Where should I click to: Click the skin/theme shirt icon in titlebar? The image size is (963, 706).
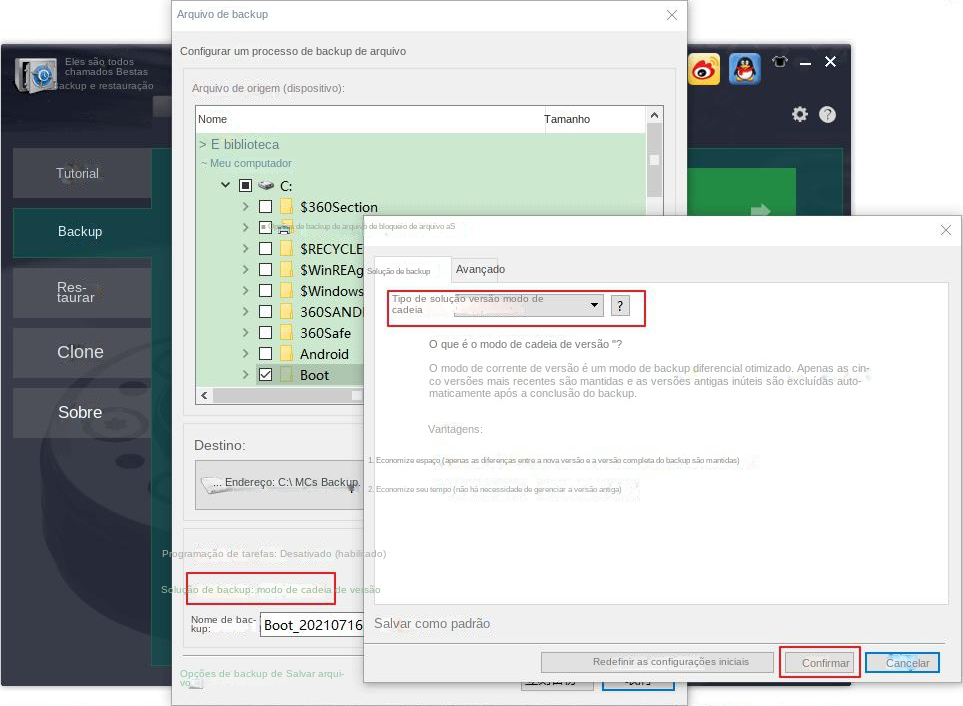click(x=779, y=62)
